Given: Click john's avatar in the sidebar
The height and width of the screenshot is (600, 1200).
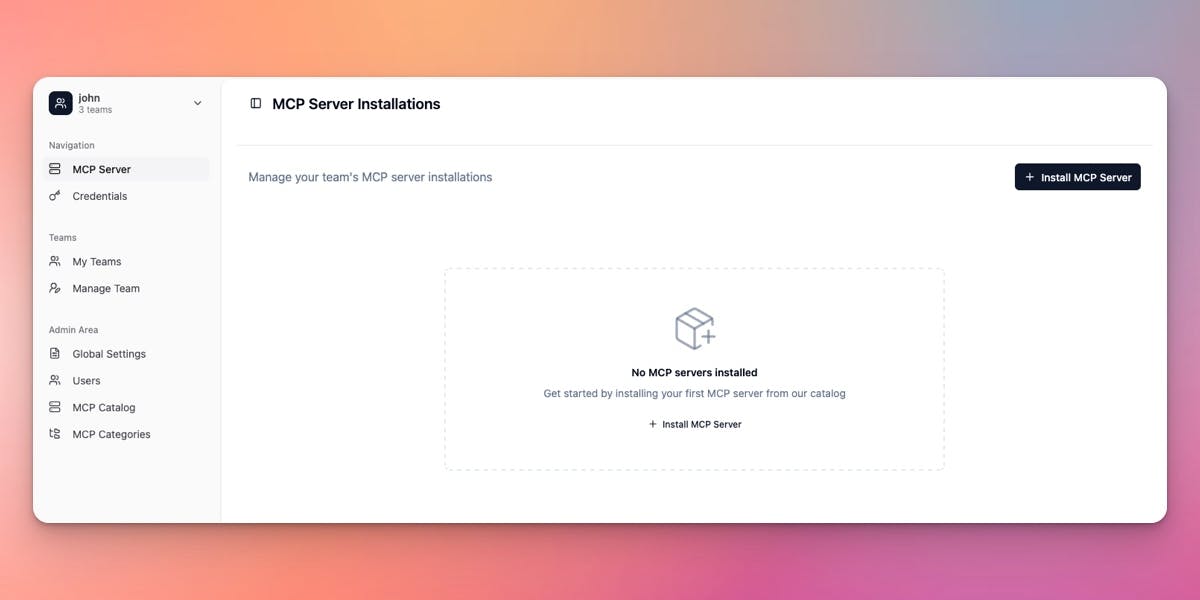Looking at the screenshot, I should (x=60, y=102).
